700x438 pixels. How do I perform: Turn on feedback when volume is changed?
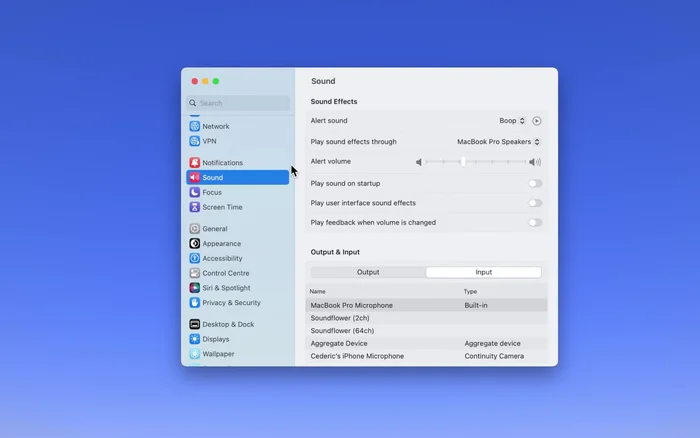[535, 222]
